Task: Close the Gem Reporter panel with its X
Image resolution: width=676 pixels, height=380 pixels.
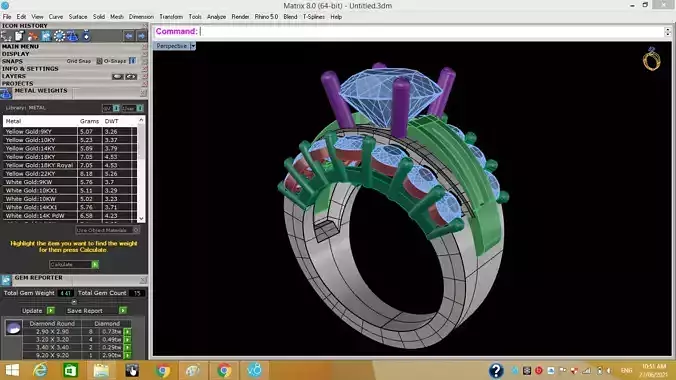Action: (143, 280)
